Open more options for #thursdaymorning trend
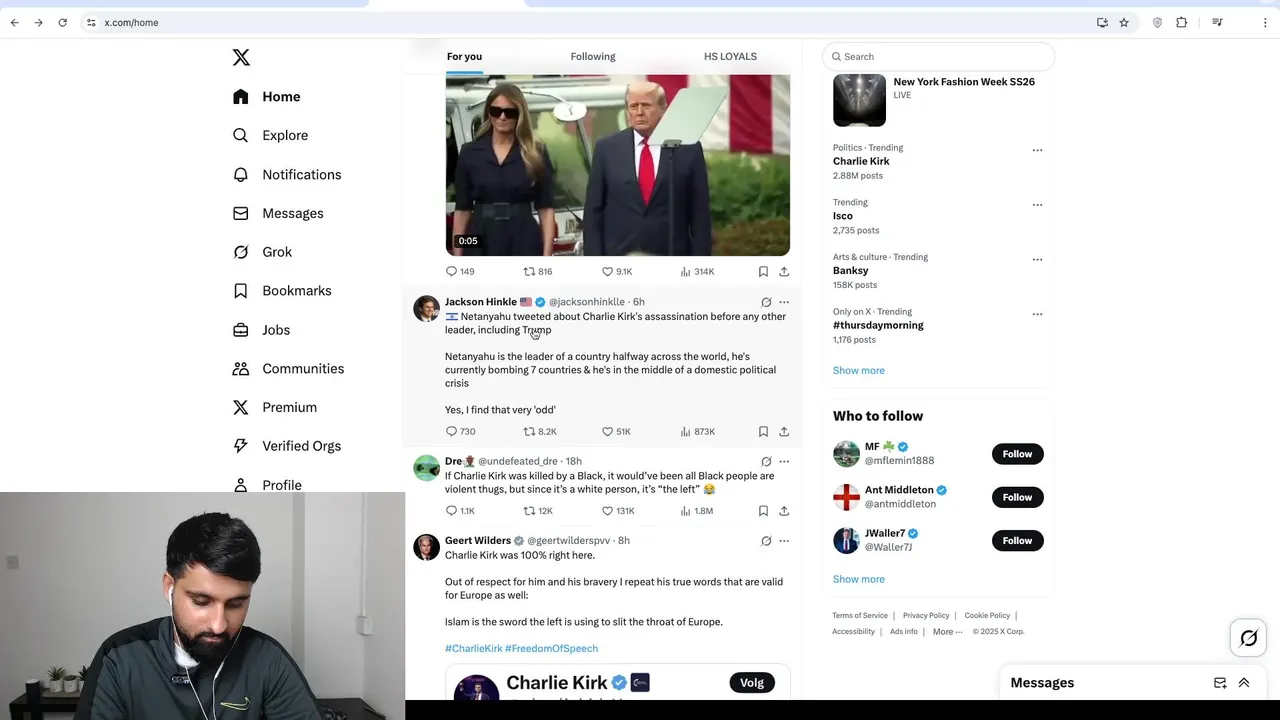1280x720 pixels. (x=1037, y=314)
